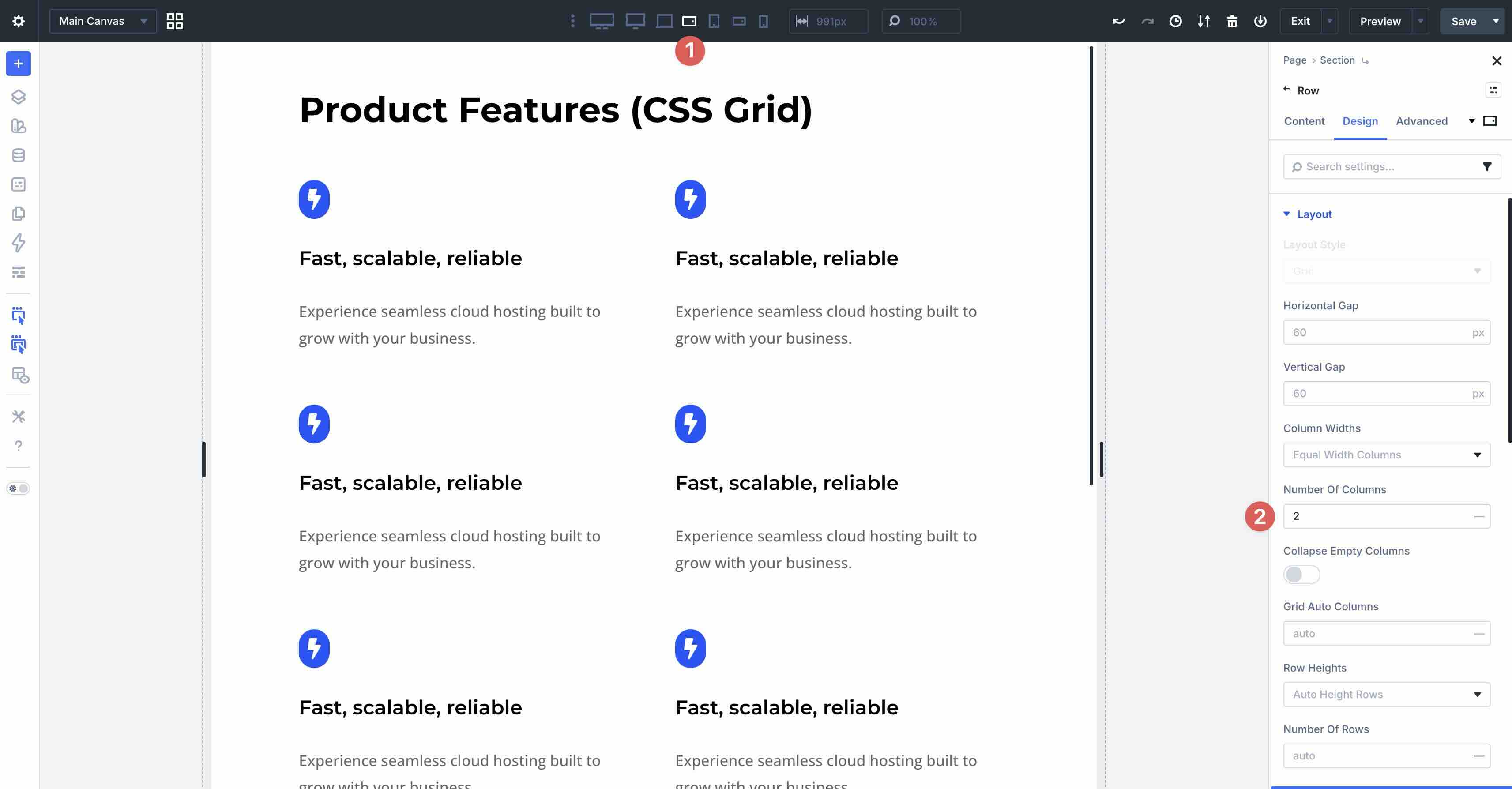Select the tablet landscape breakpoint icon
The height and width of the screenshot is (789, 1512).
[689, 21]
